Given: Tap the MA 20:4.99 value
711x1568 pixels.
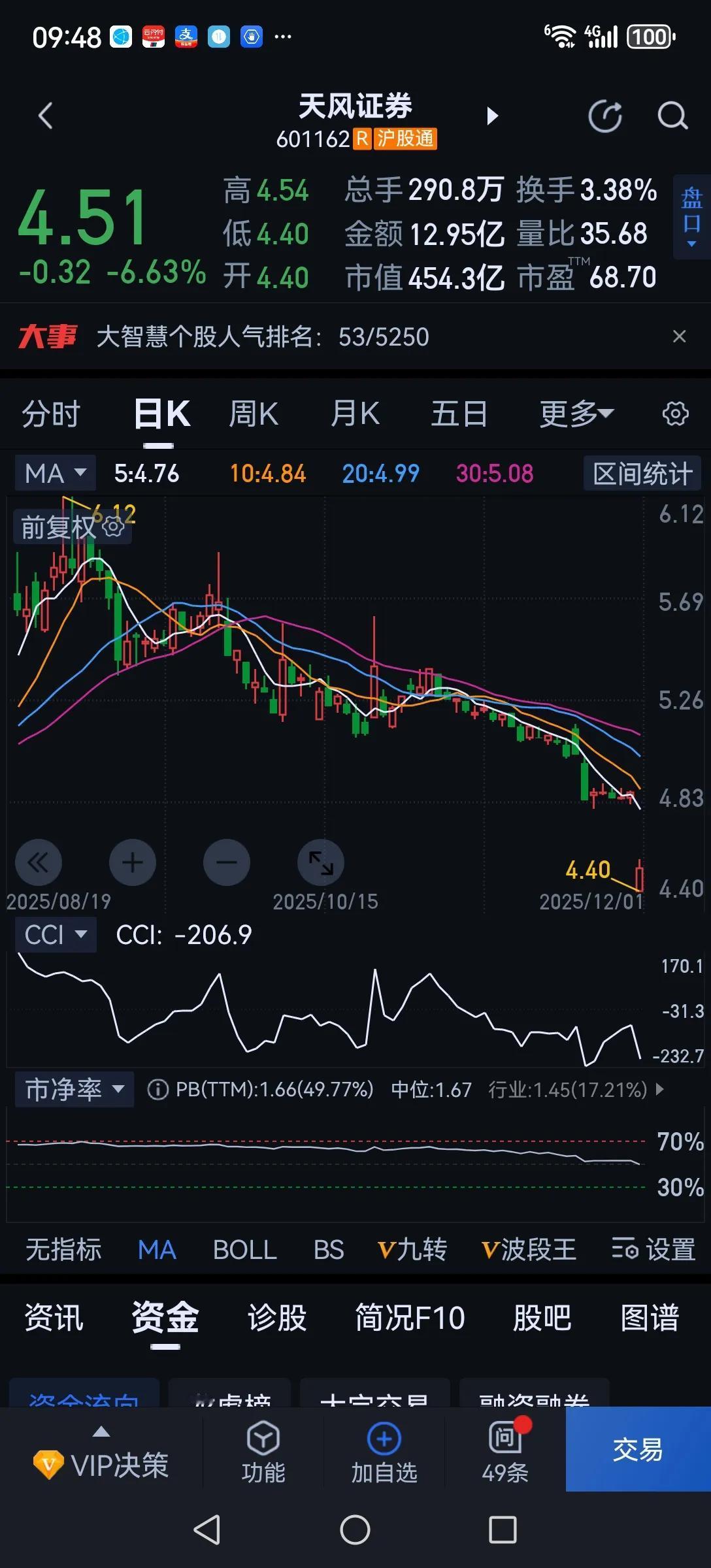Looking at the screenshot, I should click(x=380, y=473).
